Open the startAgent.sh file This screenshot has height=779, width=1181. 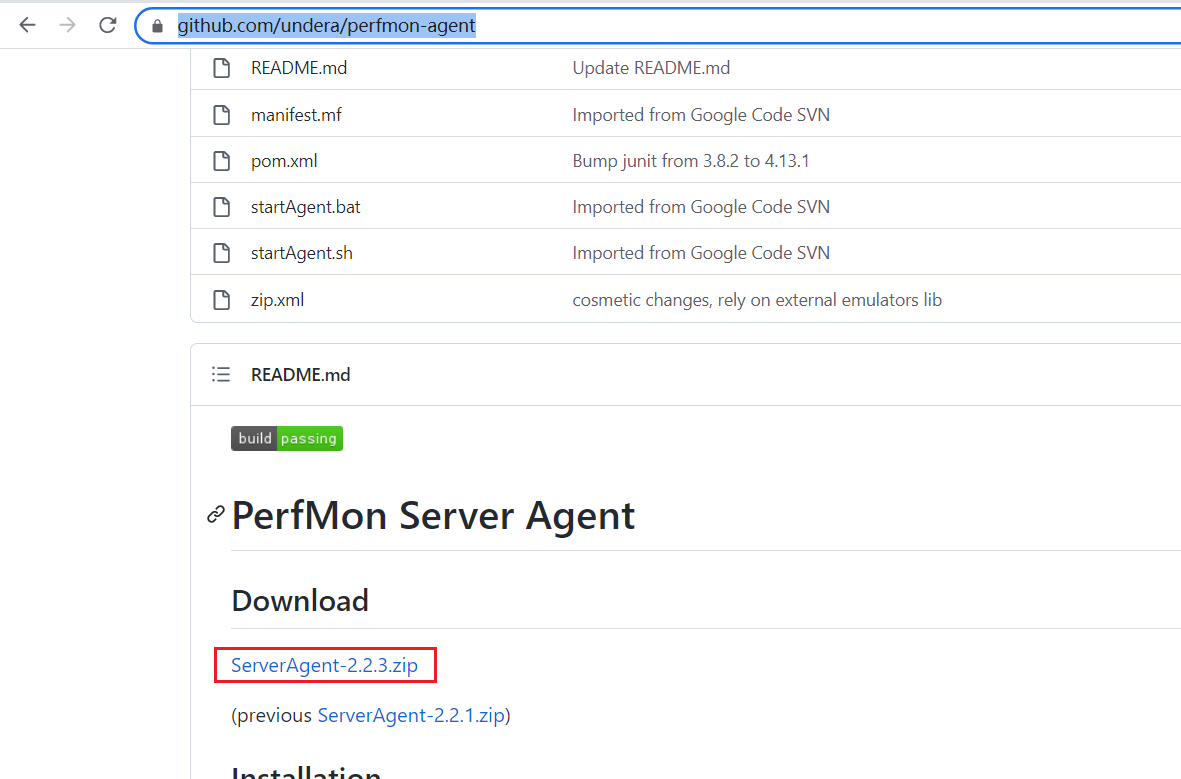(301, 253)
